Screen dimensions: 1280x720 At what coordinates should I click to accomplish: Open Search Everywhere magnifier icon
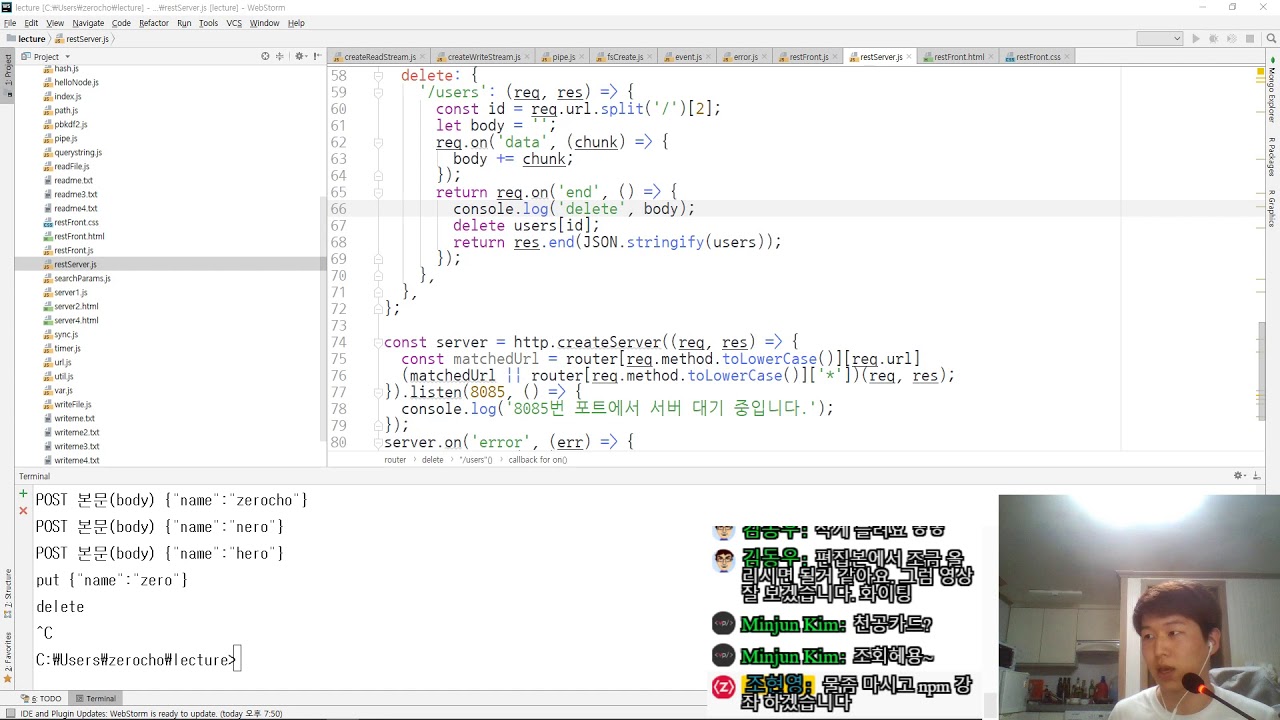pos(1270,39)
